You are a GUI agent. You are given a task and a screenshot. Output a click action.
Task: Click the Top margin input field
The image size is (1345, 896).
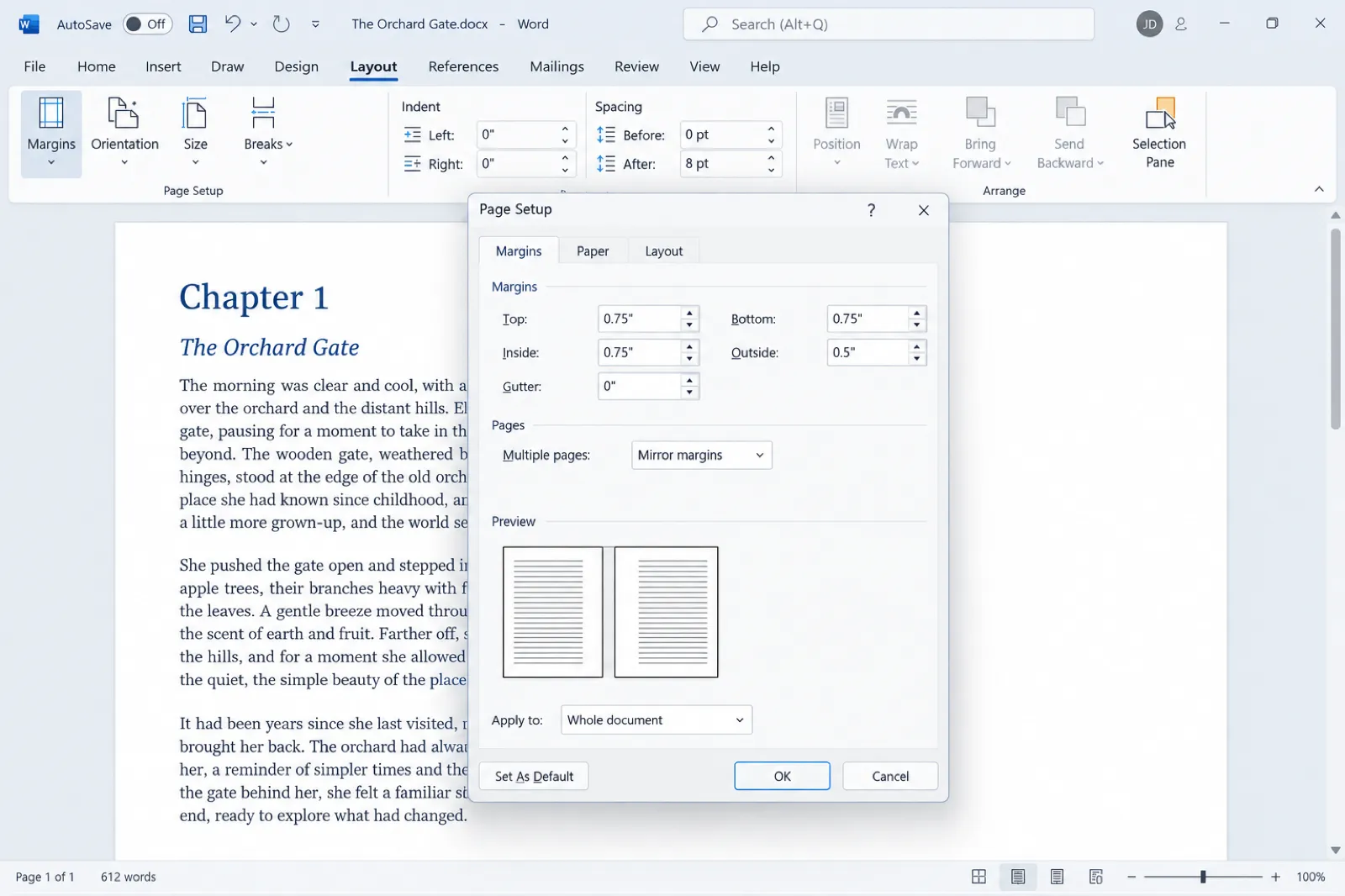(x=639, y=319)
